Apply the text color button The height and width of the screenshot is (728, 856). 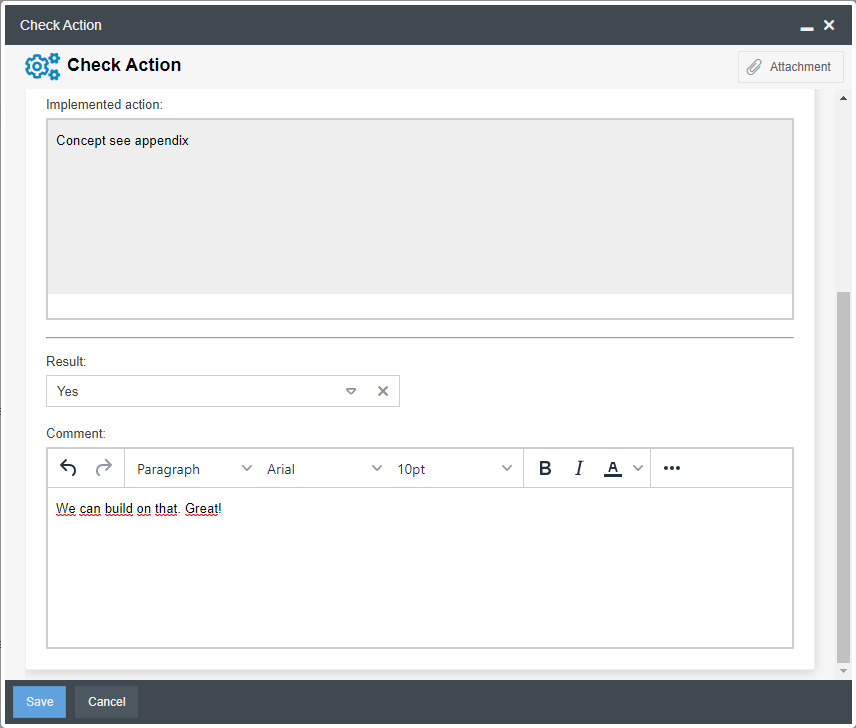(x=612, y=468)
